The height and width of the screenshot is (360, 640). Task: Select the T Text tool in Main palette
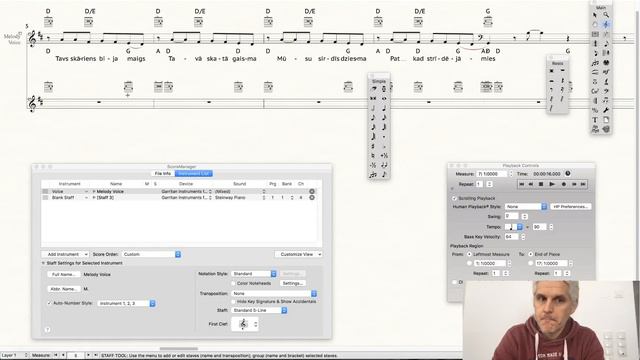point(595,120)
